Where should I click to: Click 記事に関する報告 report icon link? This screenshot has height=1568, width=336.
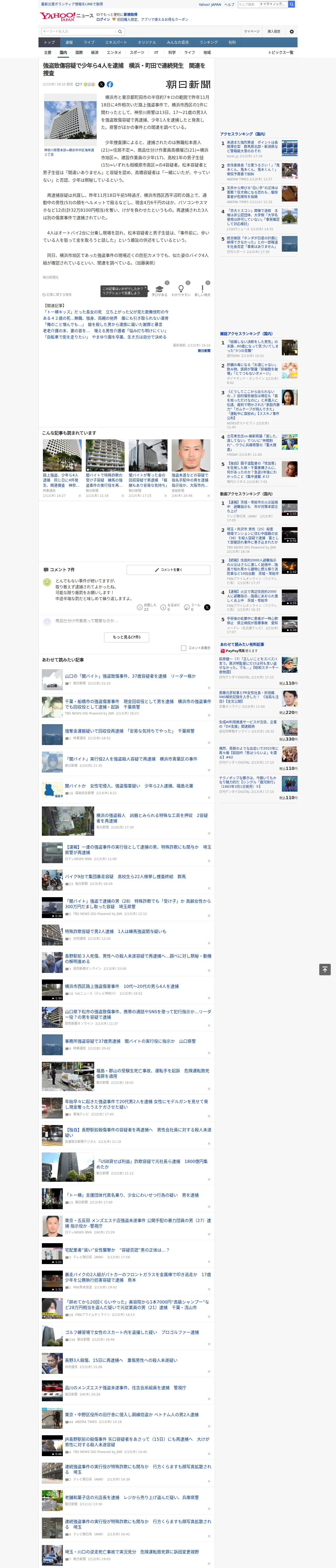point(57,294)
